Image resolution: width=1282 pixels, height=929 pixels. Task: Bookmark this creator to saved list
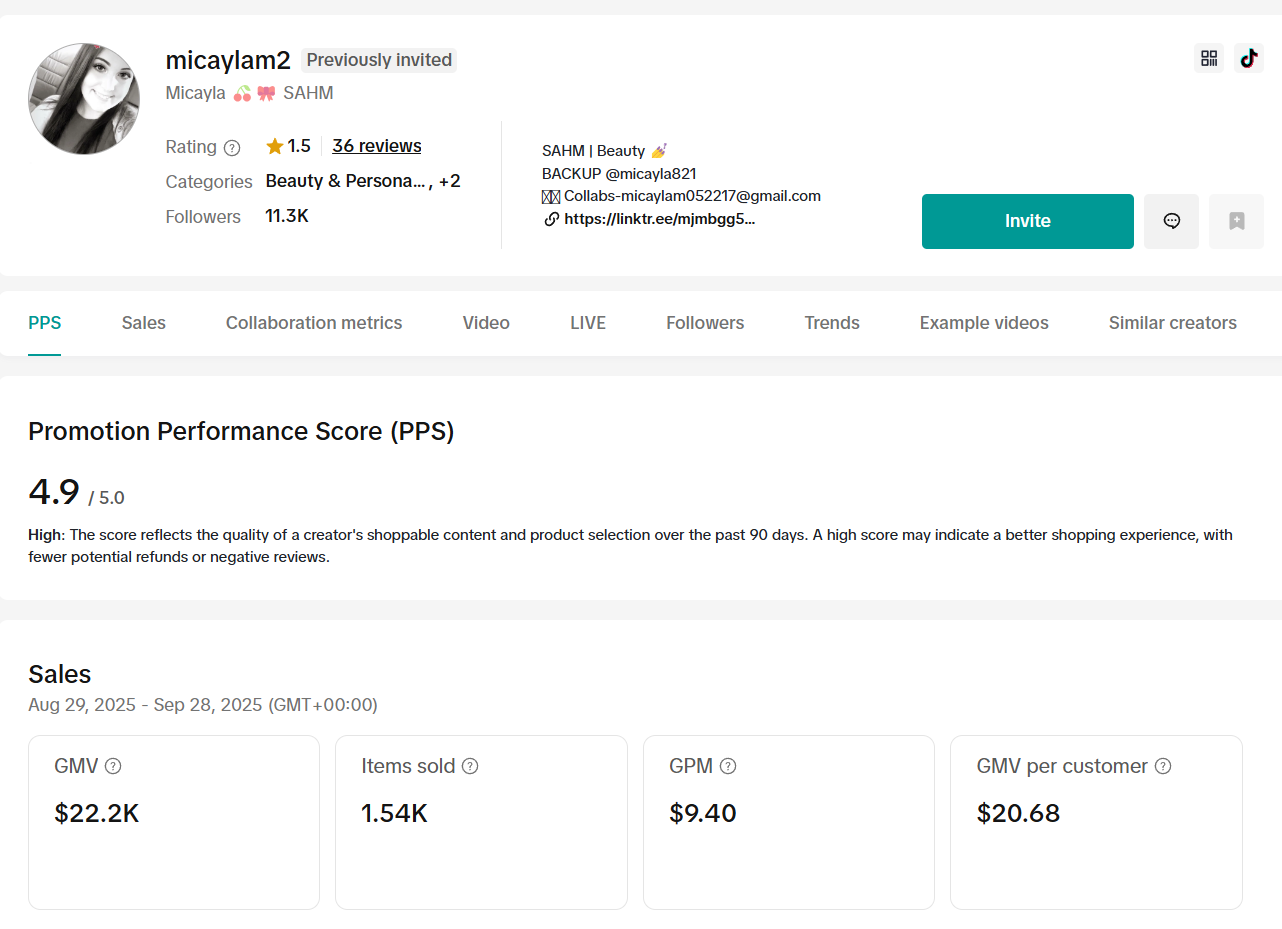point(1236,221)
